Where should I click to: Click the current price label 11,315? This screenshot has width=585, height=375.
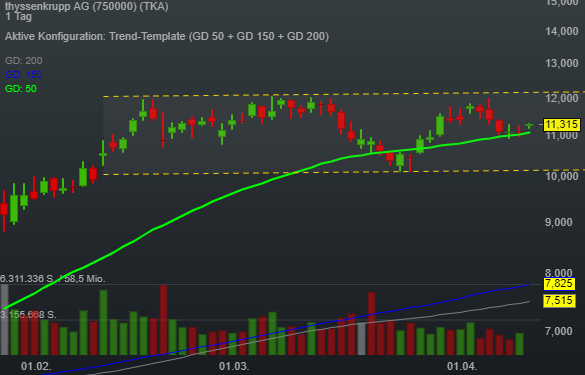coord(562,125)
